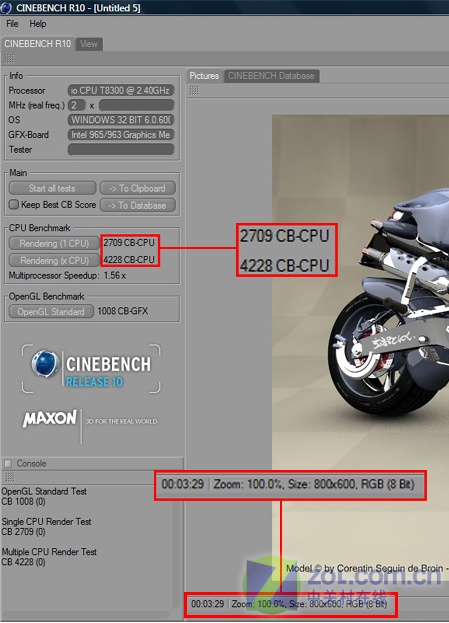Open the File menu
The width and height of the screenshot is (449, 623).
[12, 24]
